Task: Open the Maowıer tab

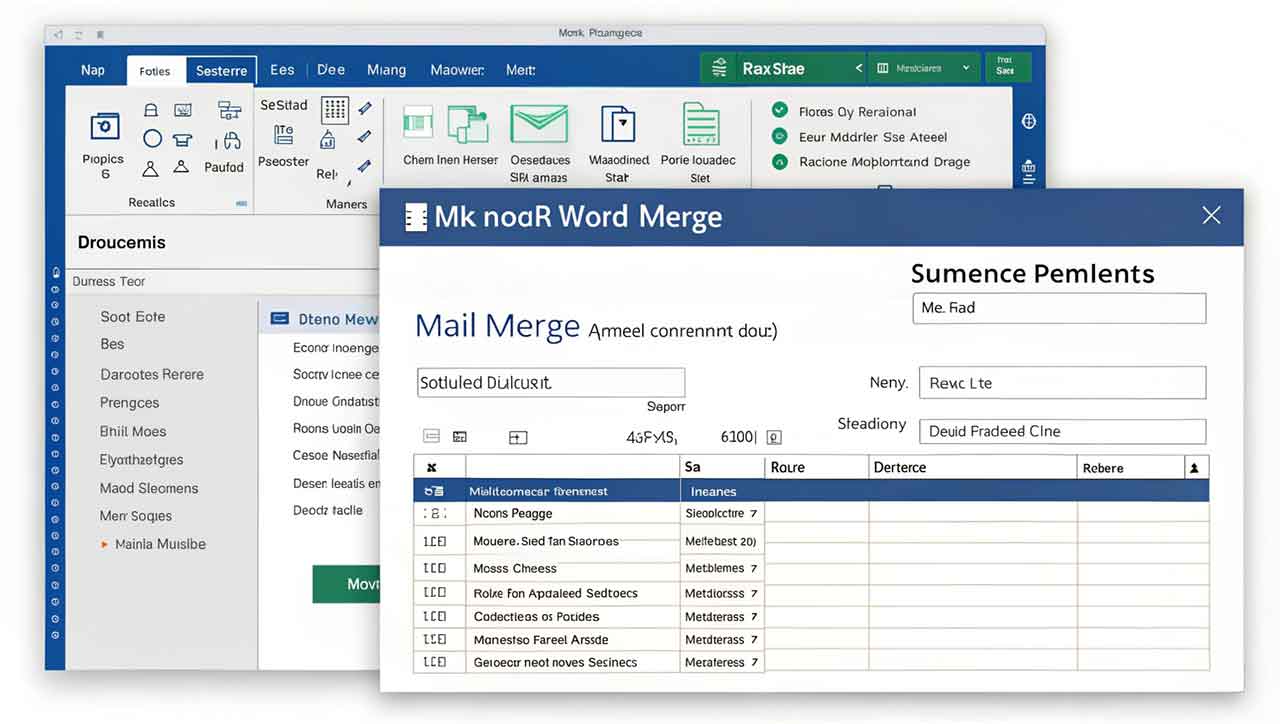Action: [457, 70]
